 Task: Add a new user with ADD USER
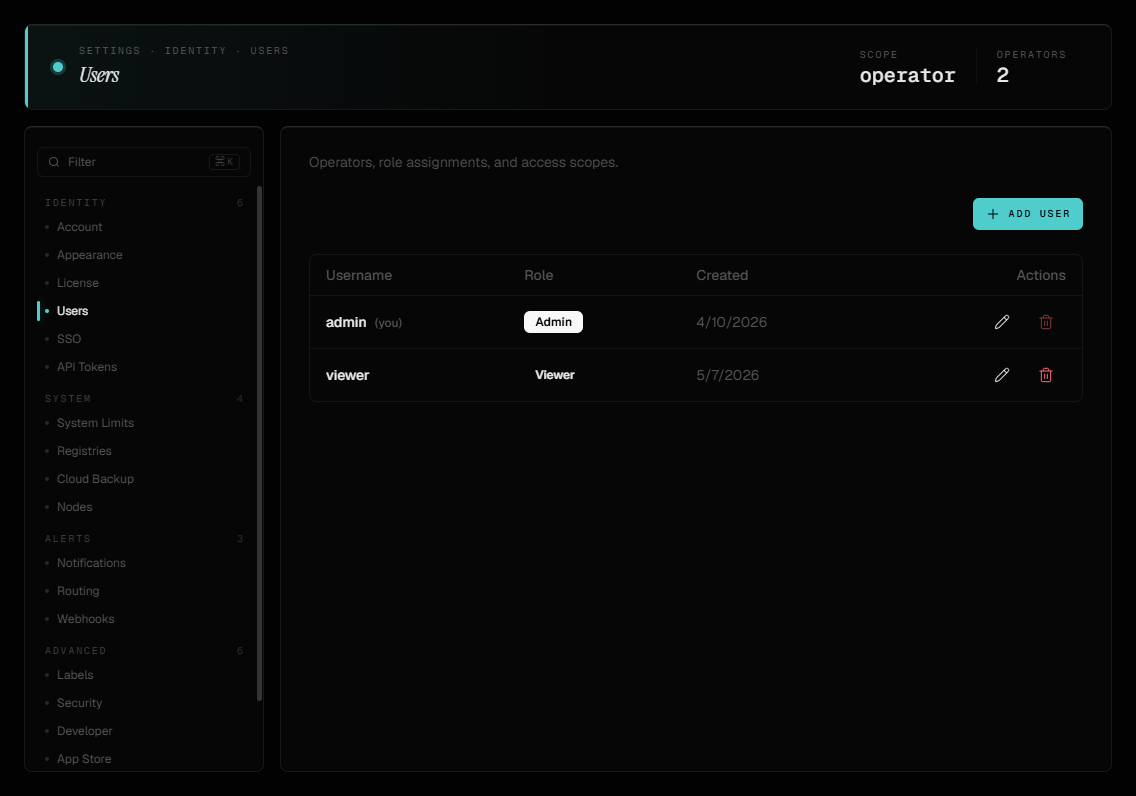tap(1027, 214)
